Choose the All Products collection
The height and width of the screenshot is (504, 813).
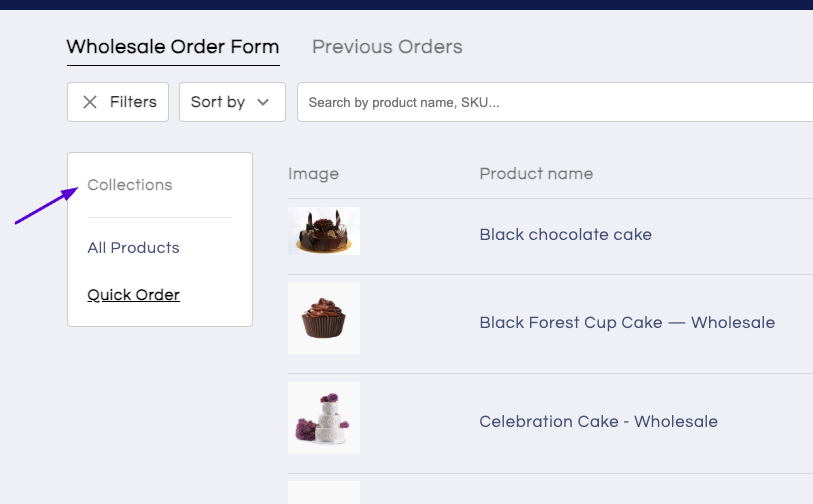(x=133, y=248)
